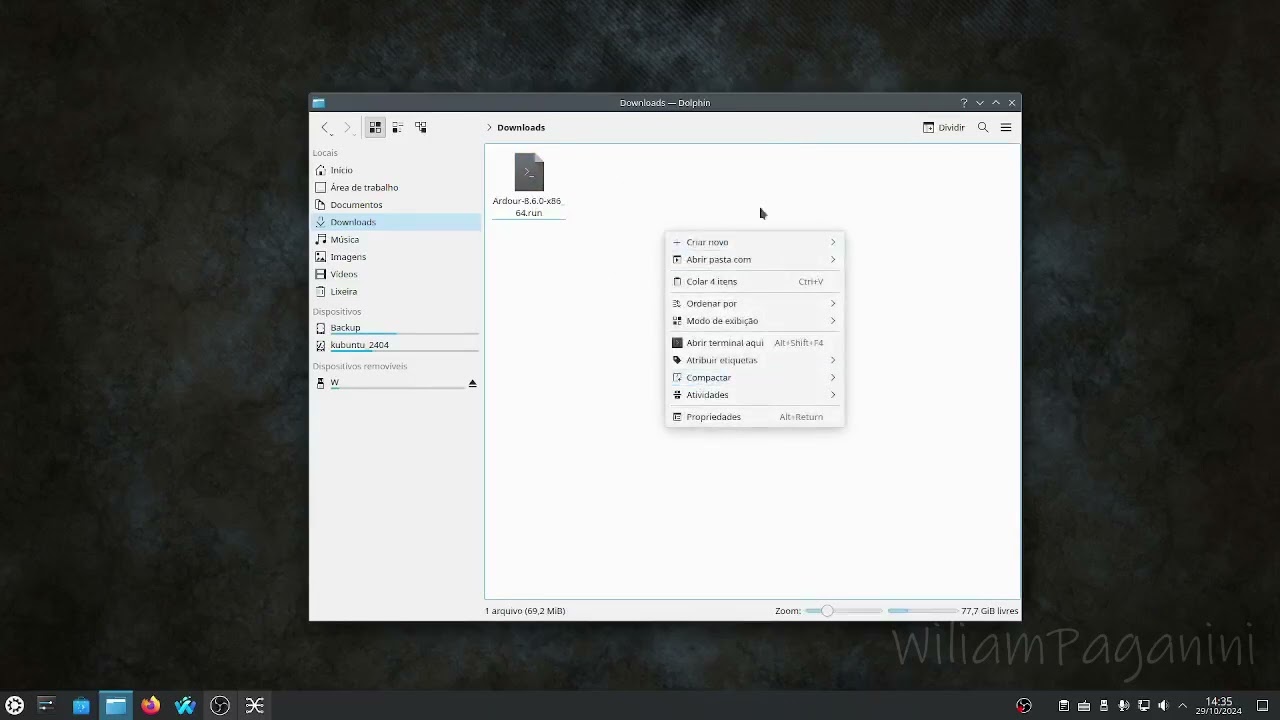Viewport: 1280px width, 720px height.
Task: Click the OBS icon in system tray
Action: [1023, 706]
